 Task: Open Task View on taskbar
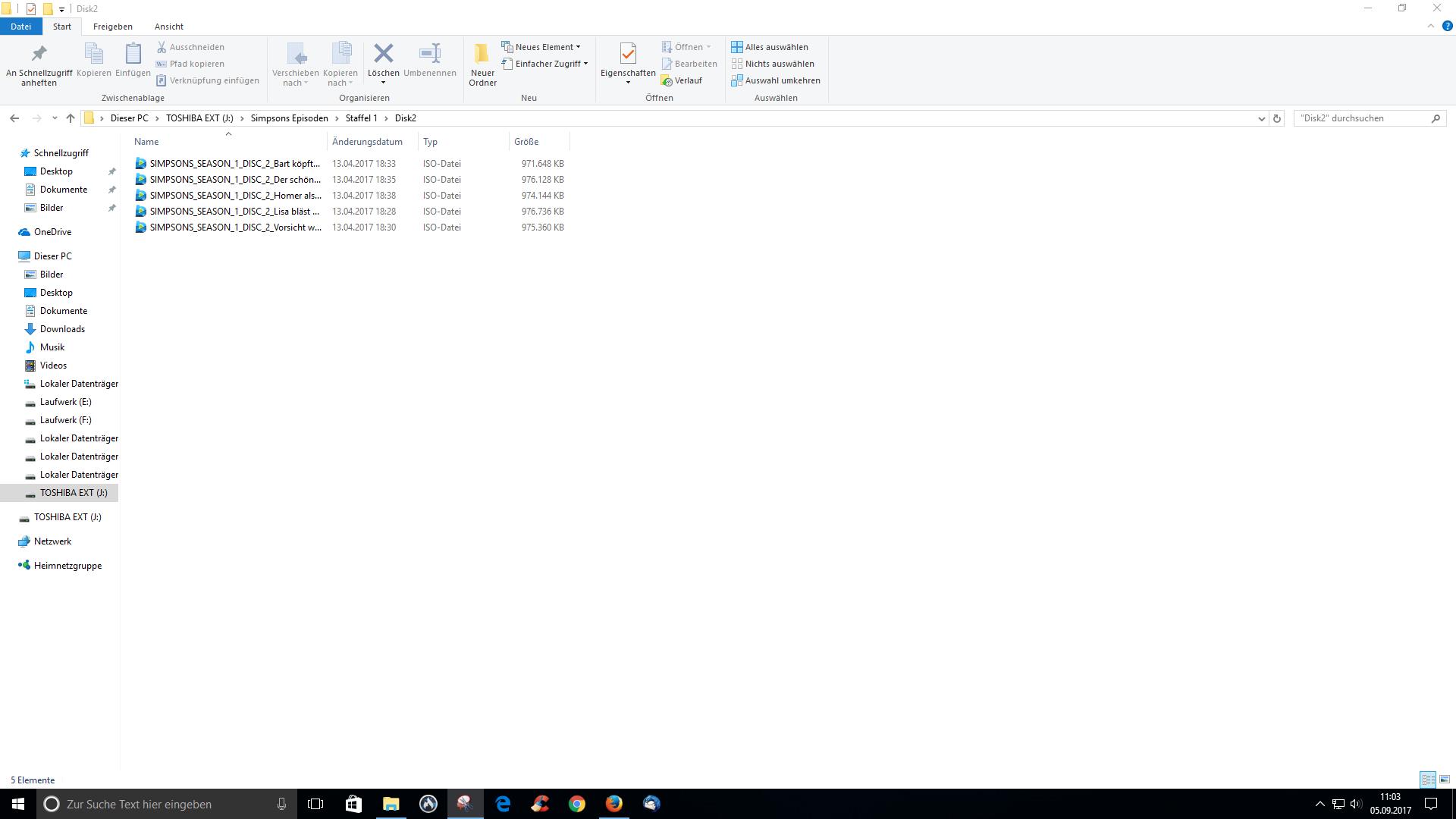[x=315, y=804]
